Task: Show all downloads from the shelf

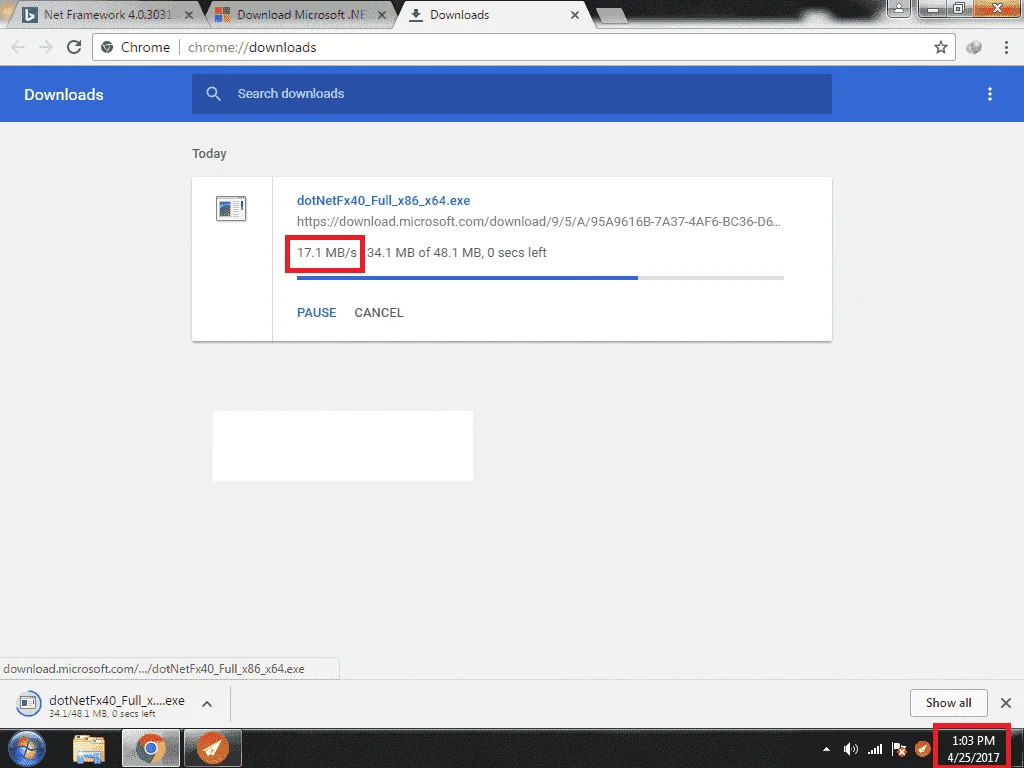Action: coord(948,703)
